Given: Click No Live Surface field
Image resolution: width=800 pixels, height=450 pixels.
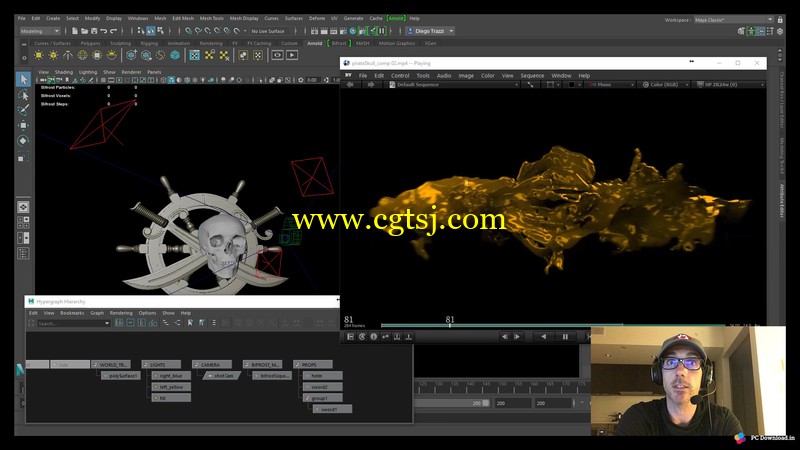Looking at the screenshot, I should coord(268,31).
